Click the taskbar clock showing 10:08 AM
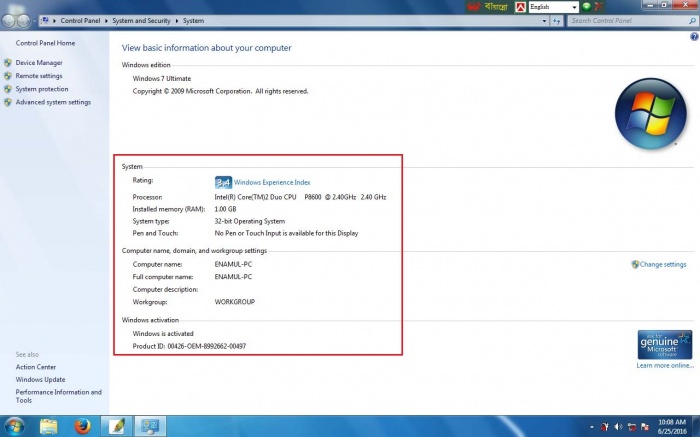This screenshot has height=437, width=700. click(672, 426)
